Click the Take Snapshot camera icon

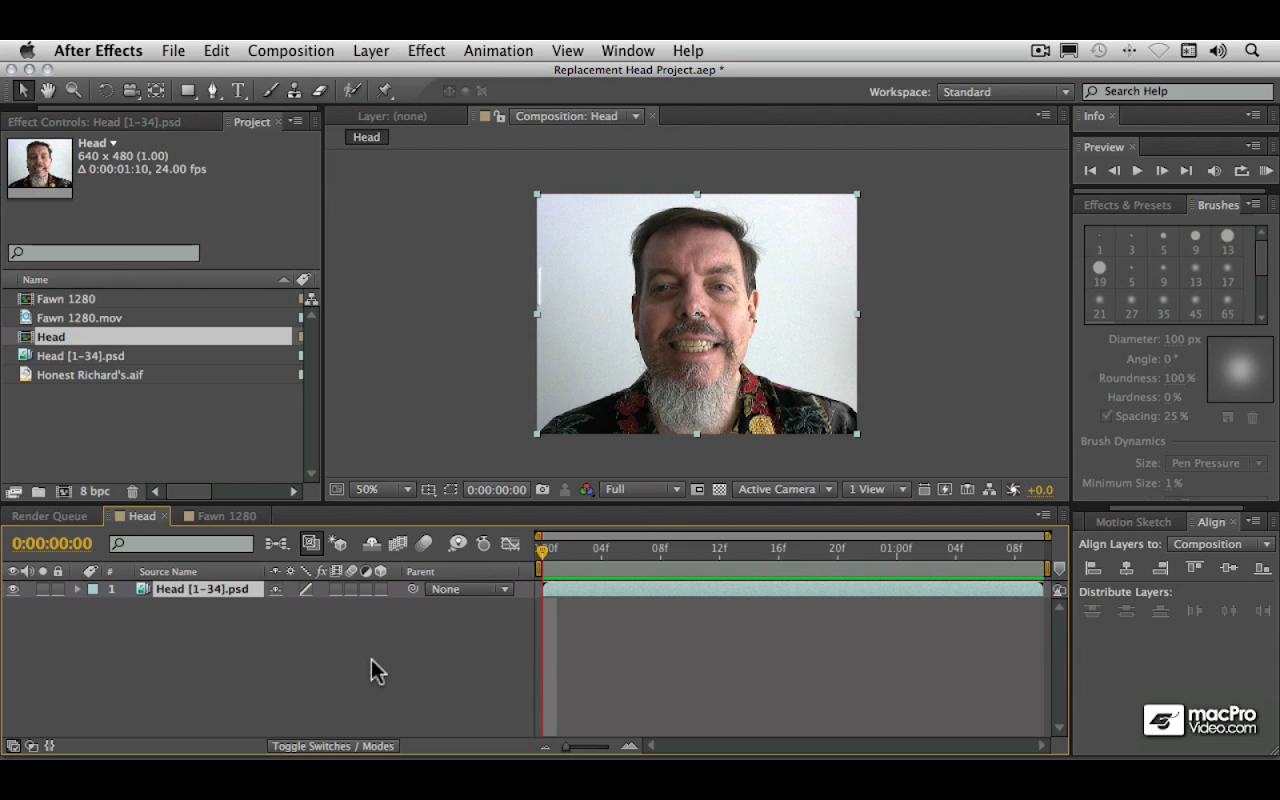(x=542, y=490)
